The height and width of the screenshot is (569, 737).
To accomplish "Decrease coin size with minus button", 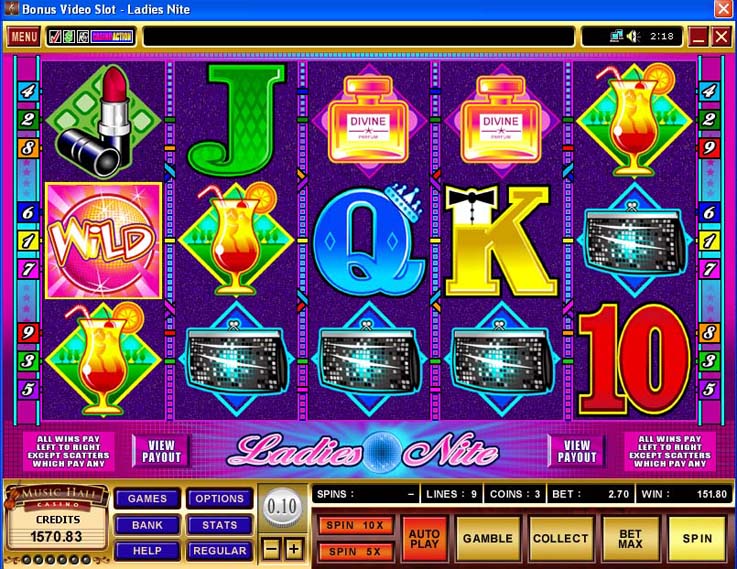I will (x=271, y=549).
